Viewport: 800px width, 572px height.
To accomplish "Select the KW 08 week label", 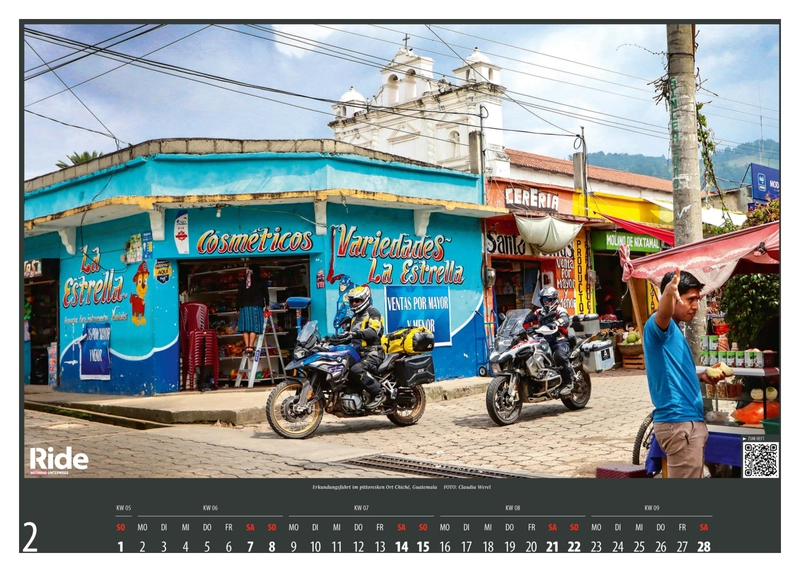I will tap(512, 508).
